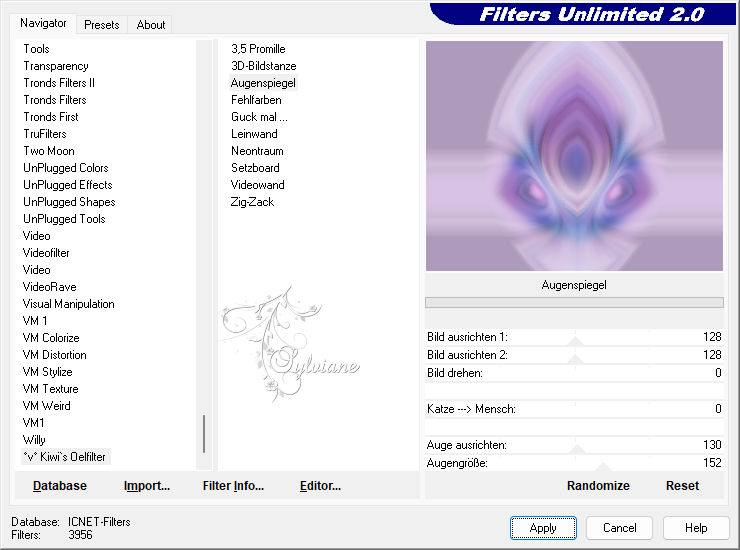Click the Database button
740x550 pixels.
coord(60,486)
